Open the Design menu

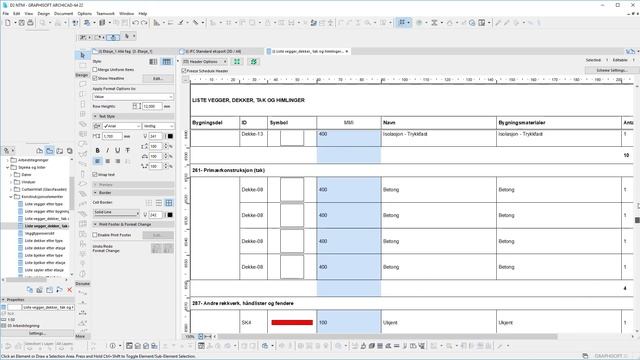tap(43, 13)
